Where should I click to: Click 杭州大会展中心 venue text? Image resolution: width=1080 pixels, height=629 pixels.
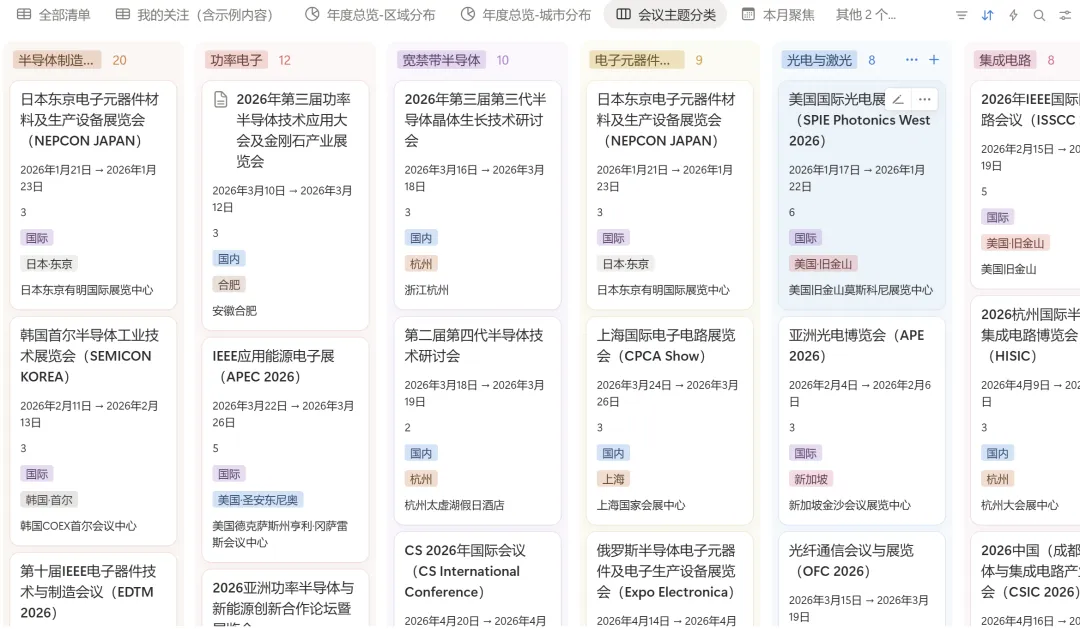[x=1019, y=505]
